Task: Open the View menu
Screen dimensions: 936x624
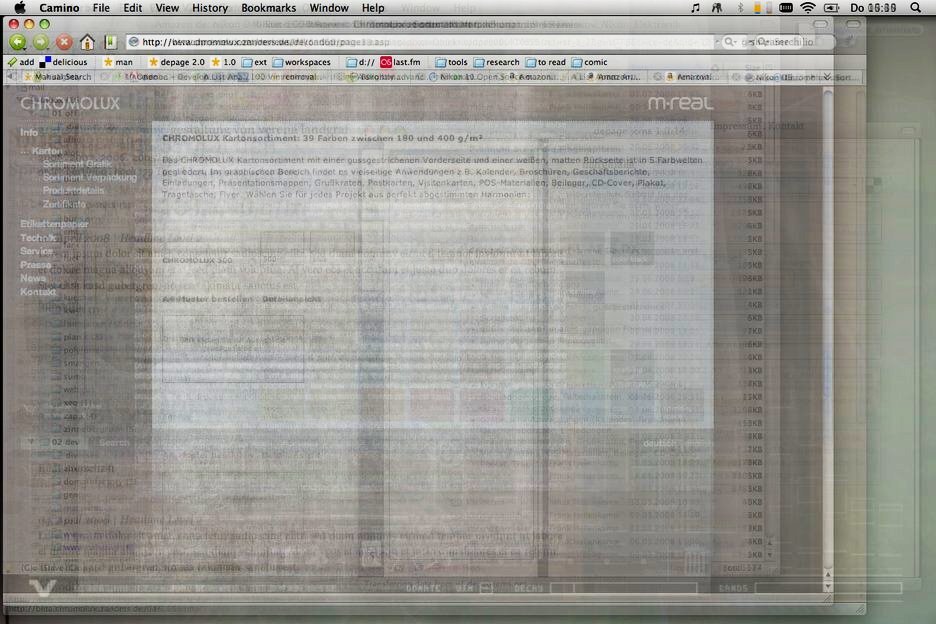Action: tap(167, 8)
